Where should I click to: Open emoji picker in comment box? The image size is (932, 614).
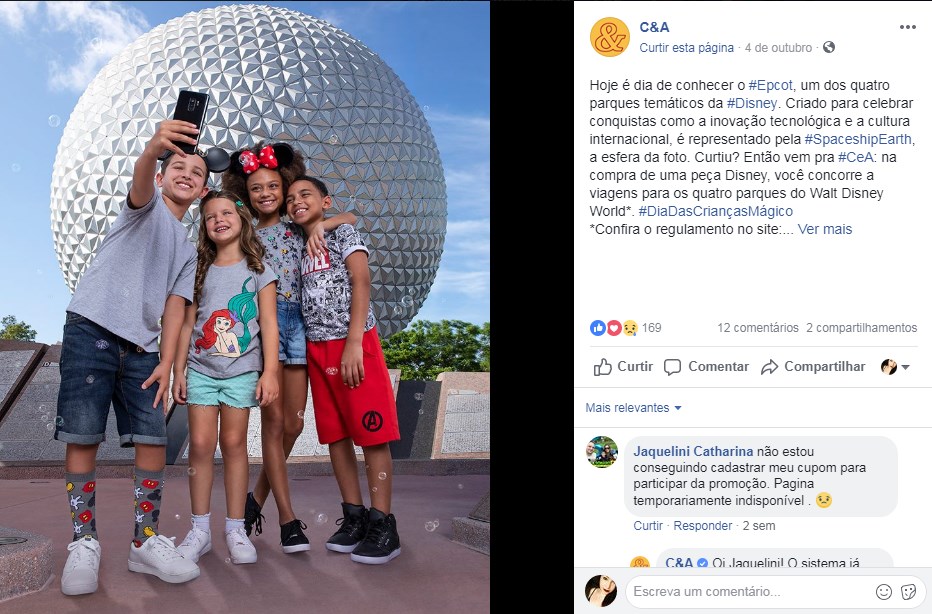(x=884, y=591)
